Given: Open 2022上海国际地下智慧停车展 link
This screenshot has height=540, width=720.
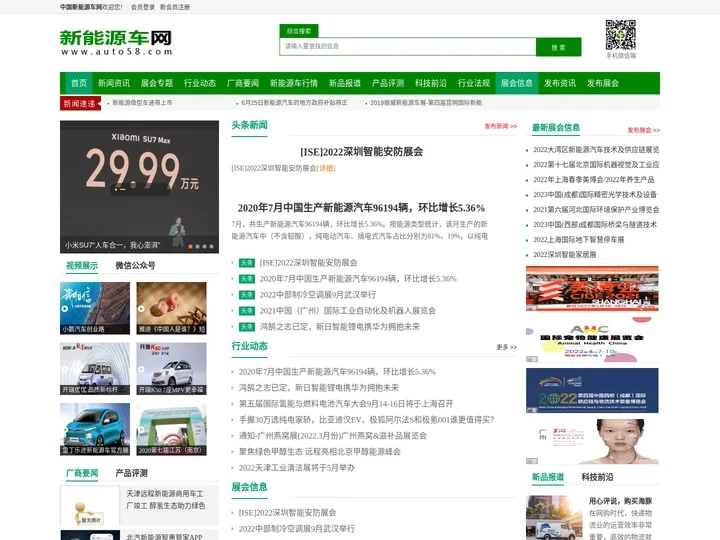Looking at the screenshot, I should [x=579, y=240].
